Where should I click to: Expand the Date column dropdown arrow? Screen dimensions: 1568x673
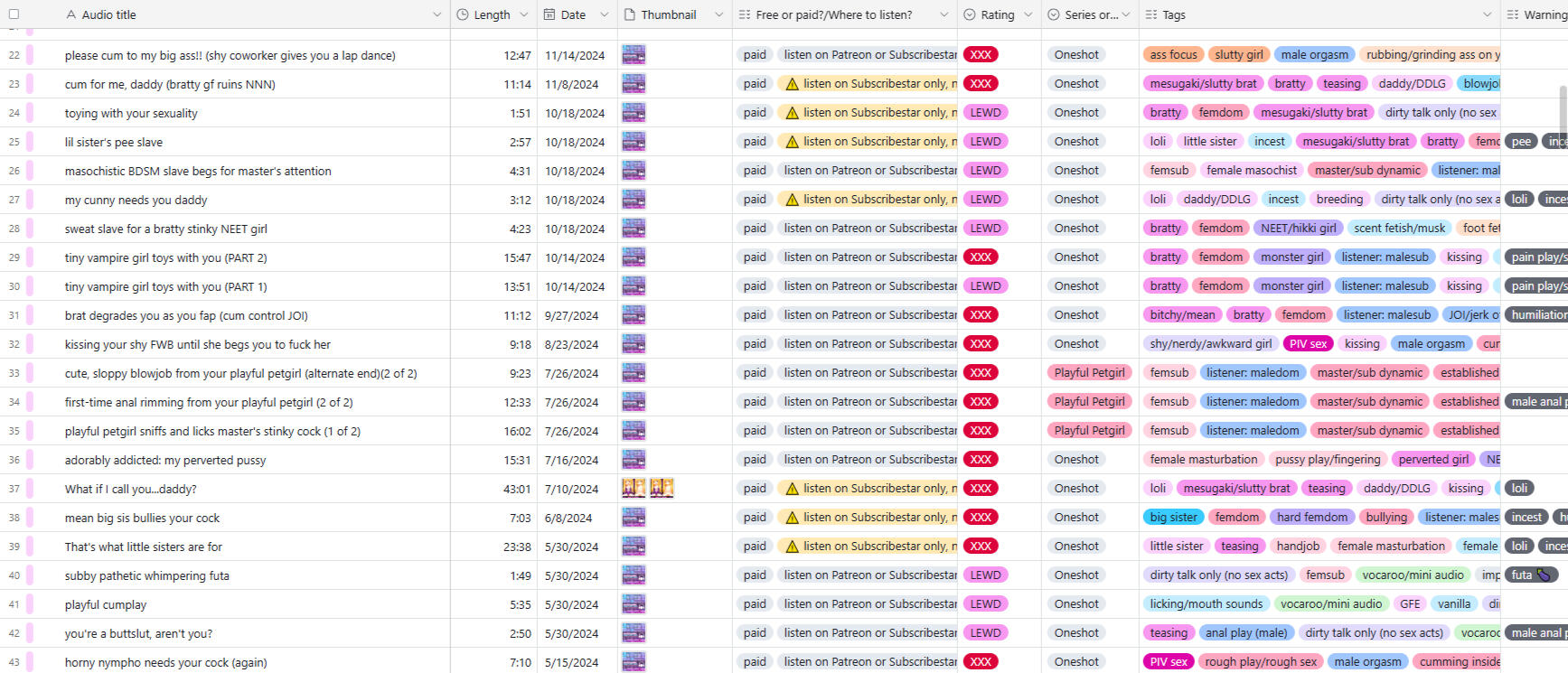604,14
